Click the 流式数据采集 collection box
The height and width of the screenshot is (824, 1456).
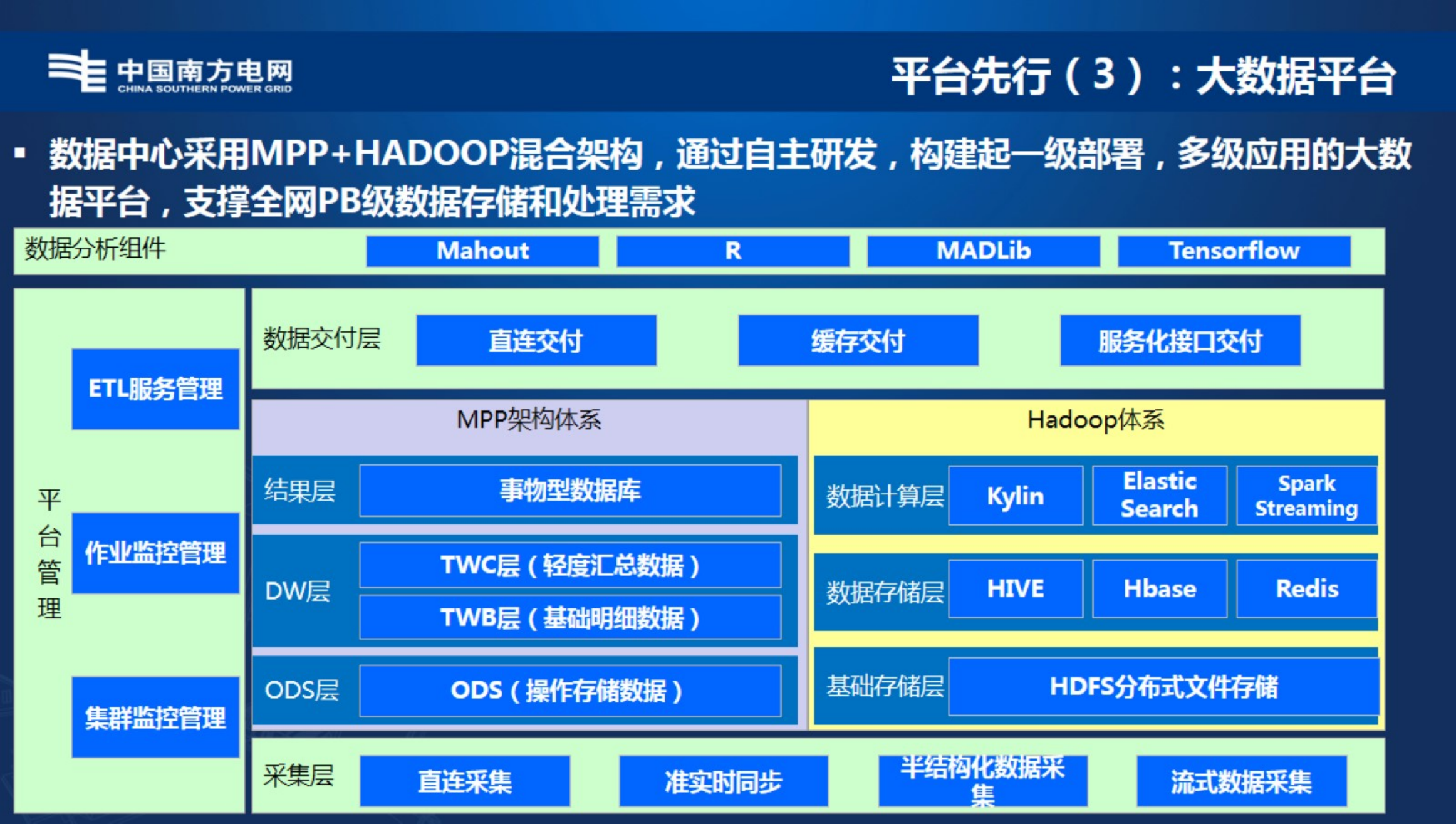[x=1241, y=781]
